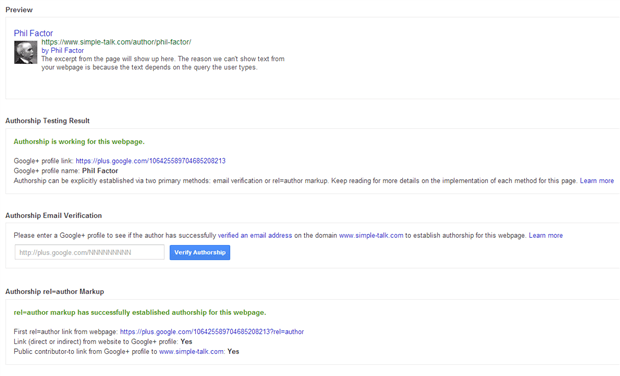Click the Verify Authorship button
Screen dimensions: 620x376
coord(200,252)
